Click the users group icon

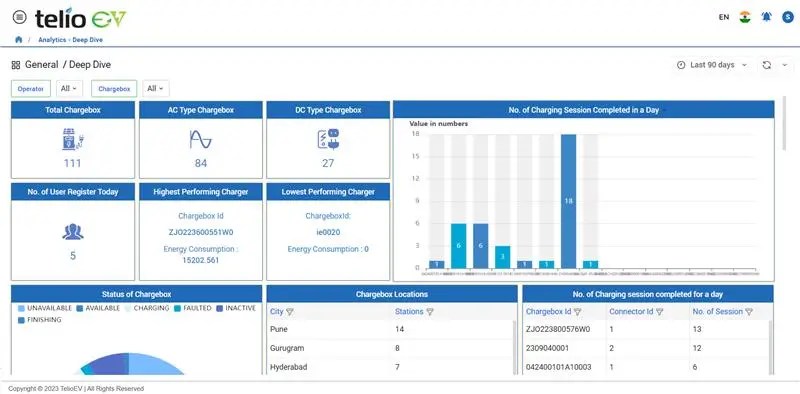pos(73,232)
